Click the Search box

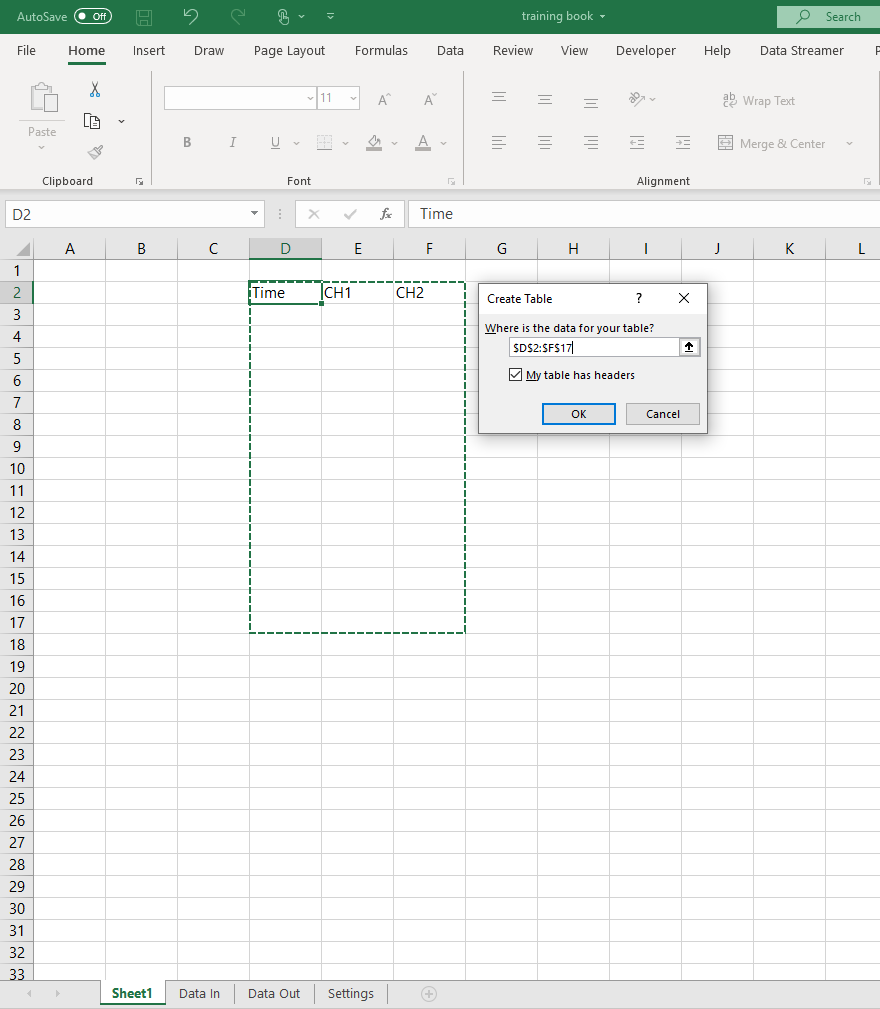point(829,17)
